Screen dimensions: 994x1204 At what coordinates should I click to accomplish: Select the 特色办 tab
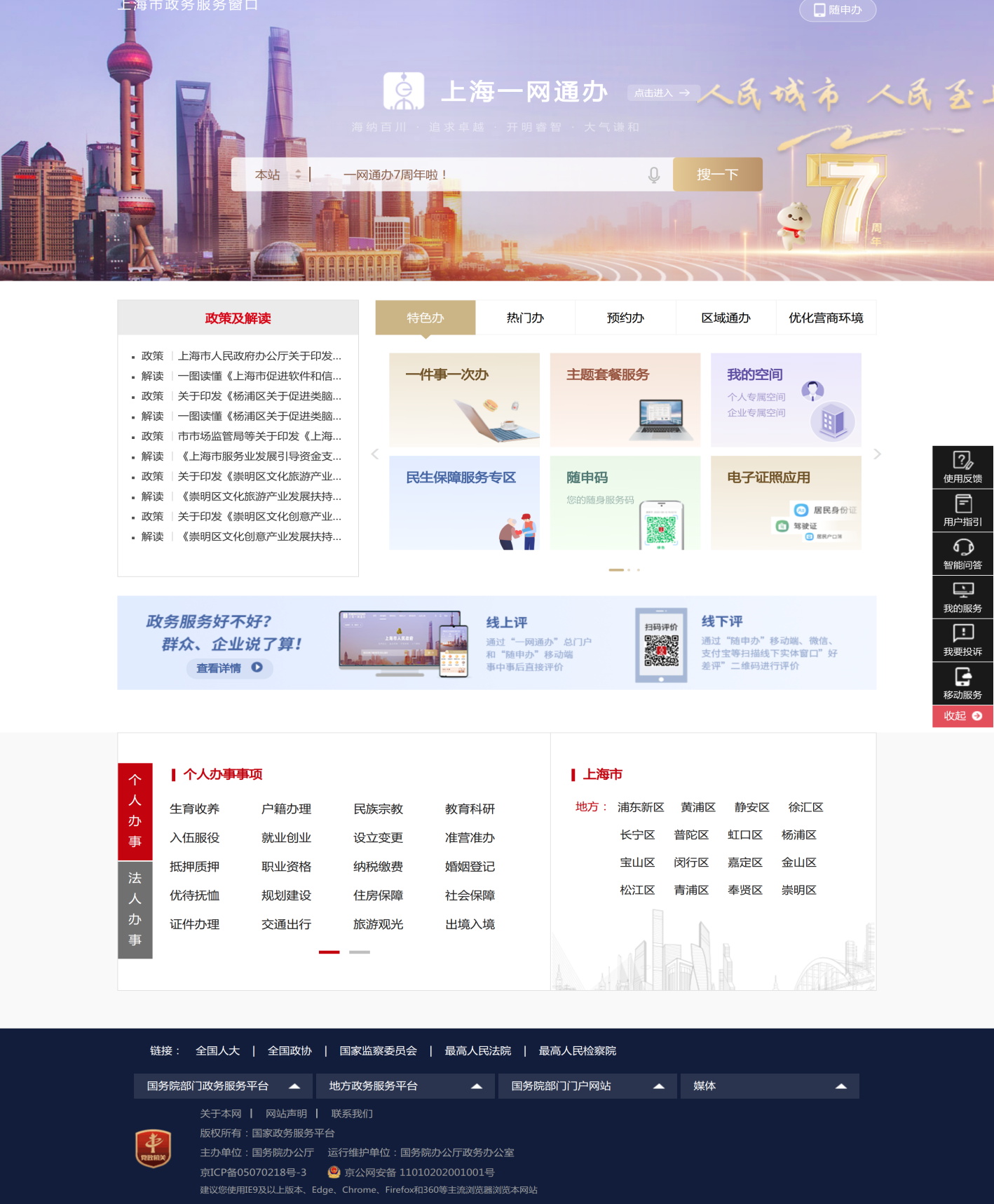tap(425, 318)
